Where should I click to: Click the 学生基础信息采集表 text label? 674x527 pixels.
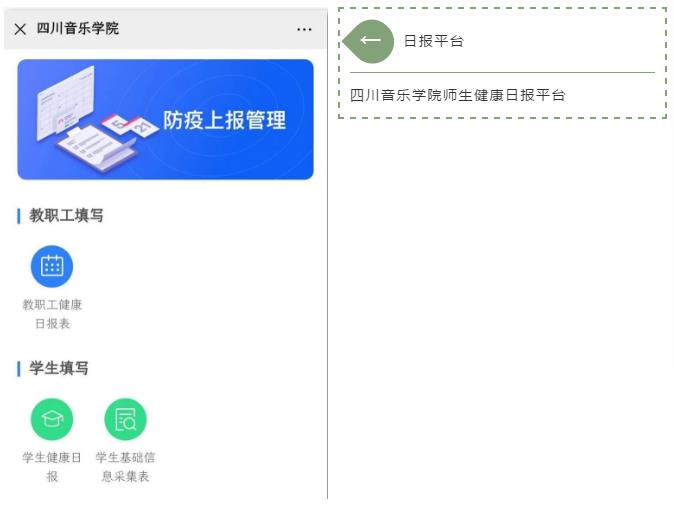[x=126, y=467]
